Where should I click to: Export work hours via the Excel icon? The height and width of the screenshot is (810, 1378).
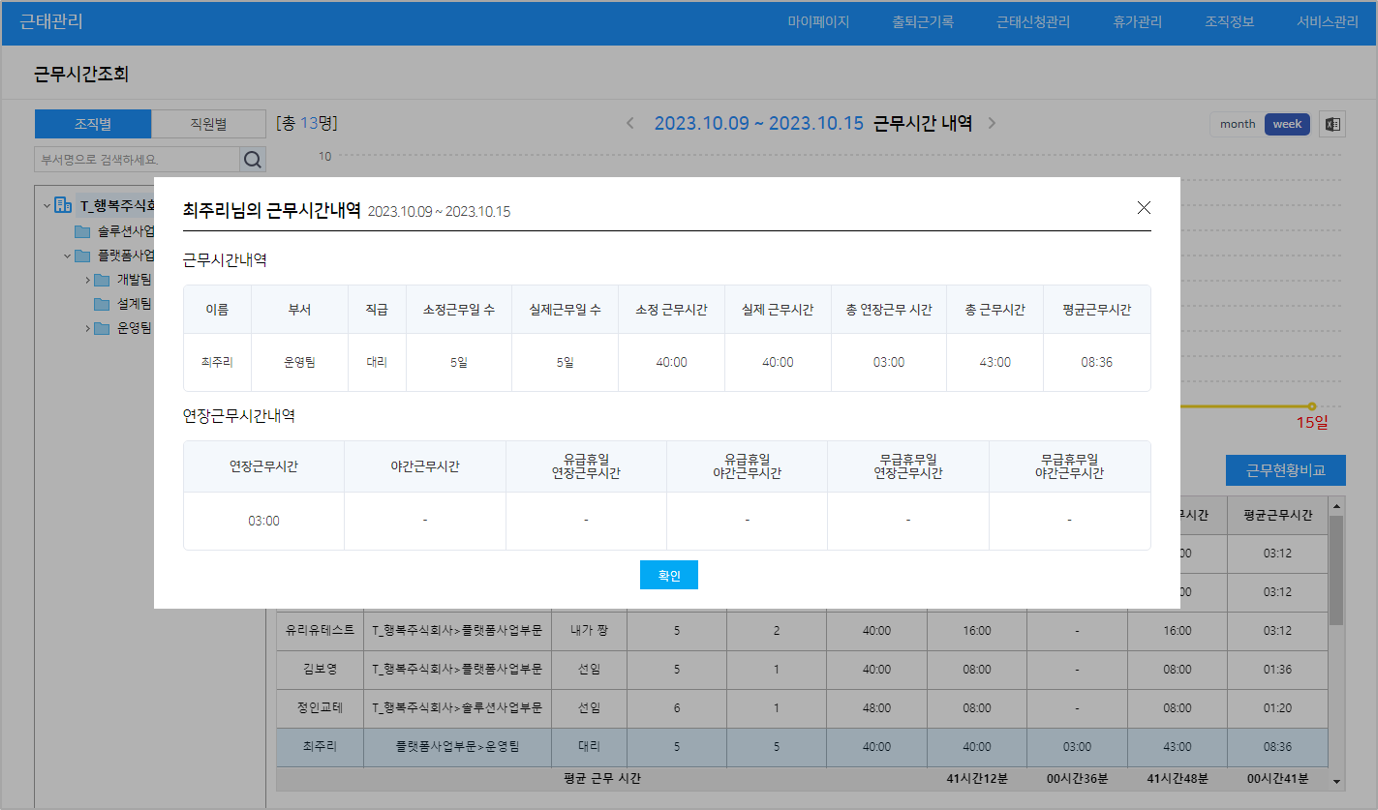pos(1332,124)
